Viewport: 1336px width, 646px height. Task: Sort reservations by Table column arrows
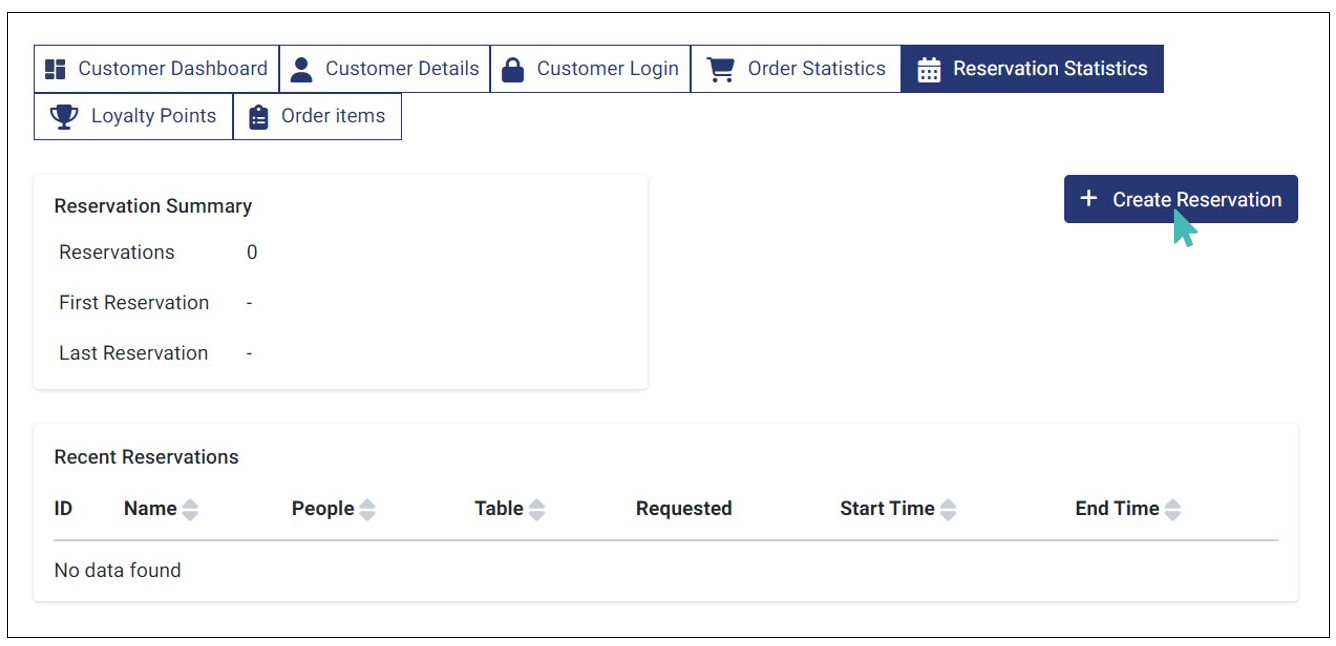click(537, 509)
